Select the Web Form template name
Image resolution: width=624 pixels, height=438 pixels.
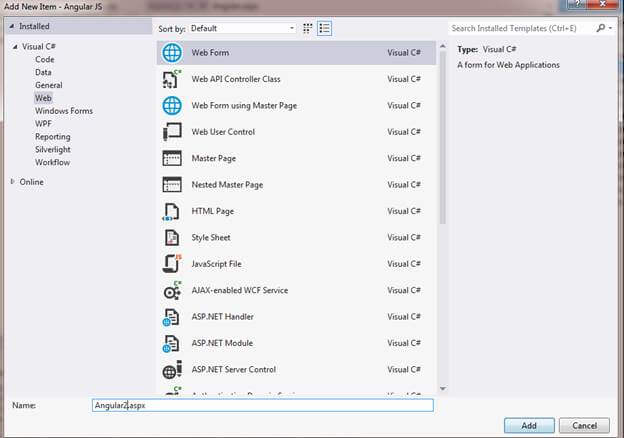point(210,53)
